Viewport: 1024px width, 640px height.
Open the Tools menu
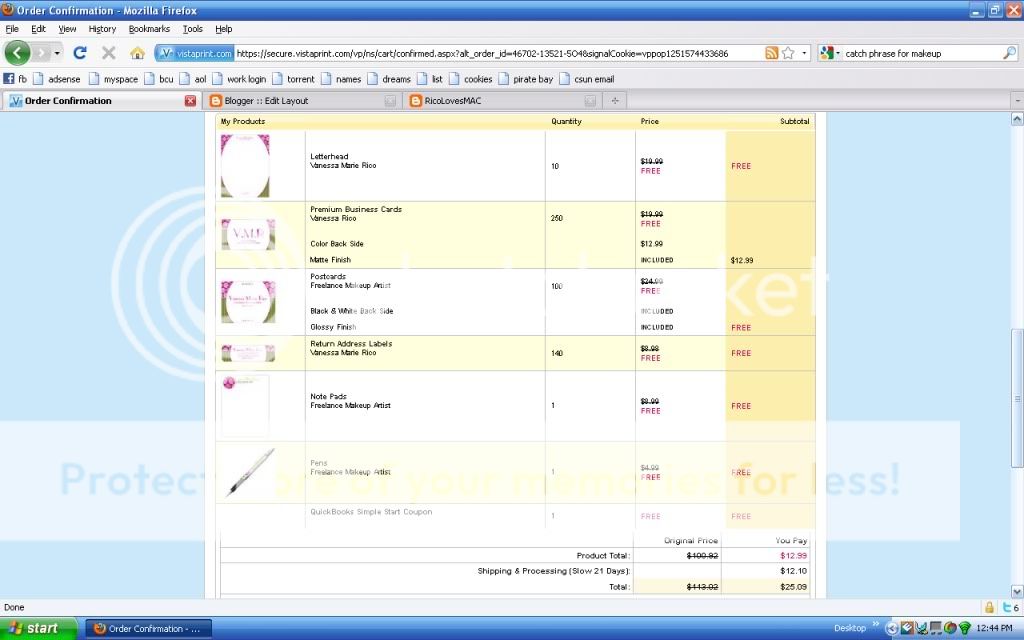click(x=193, y=29)
